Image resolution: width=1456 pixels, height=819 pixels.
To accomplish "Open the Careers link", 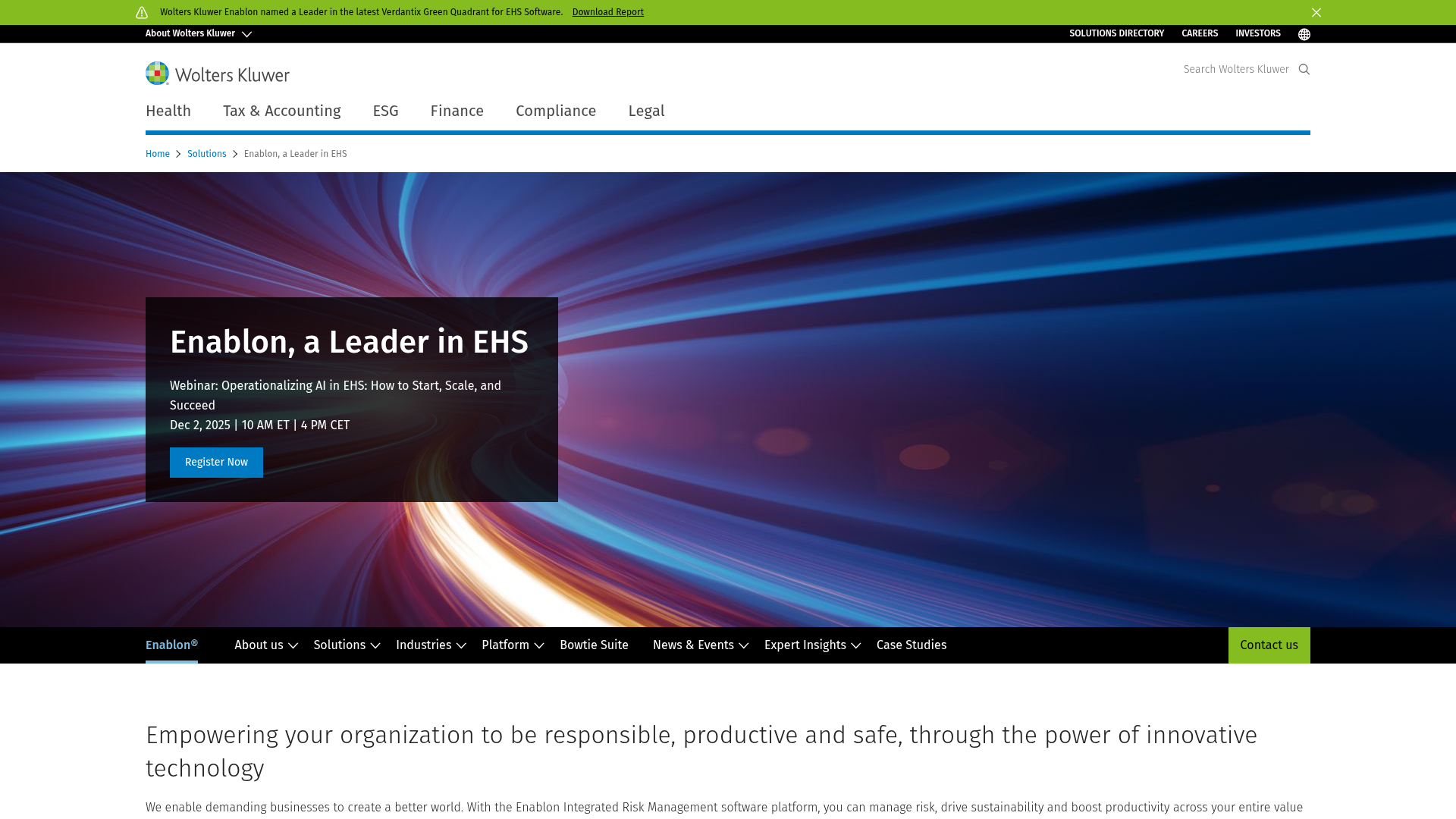I will tap(1200, 33).
